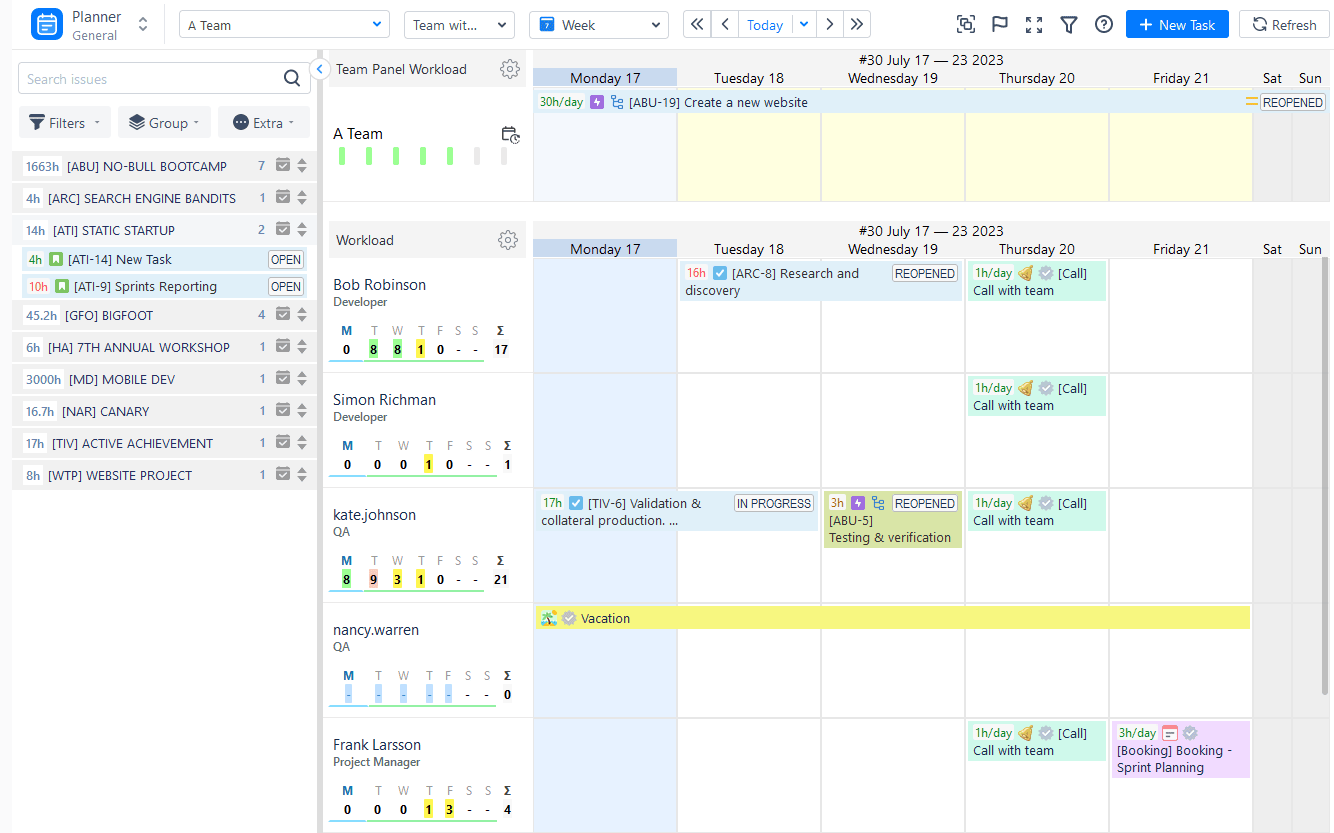The image size is (1334, 833).
Task: Select the ACTIVE ACHIEVEMENT project row
Action: [164, 443]
